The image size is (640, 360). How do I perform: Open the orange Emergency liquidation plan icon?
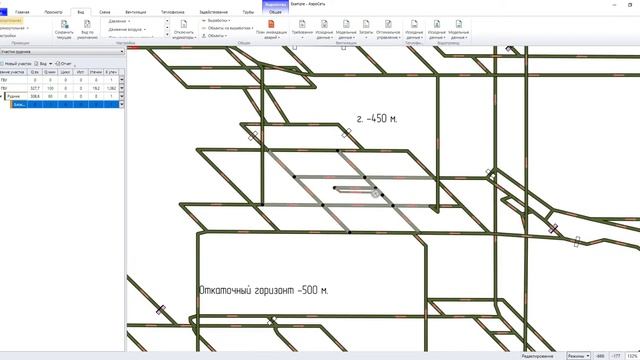(x=271, y=24)
